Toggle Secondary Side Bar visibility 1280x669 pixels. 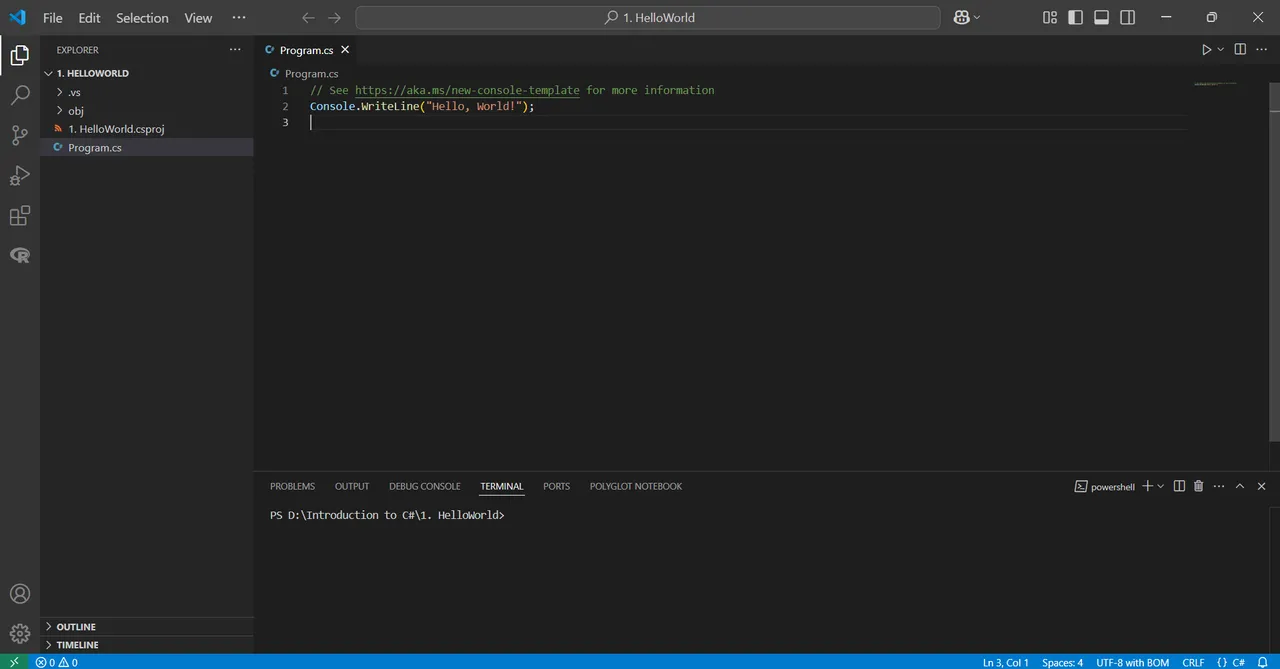[1128, 17]
